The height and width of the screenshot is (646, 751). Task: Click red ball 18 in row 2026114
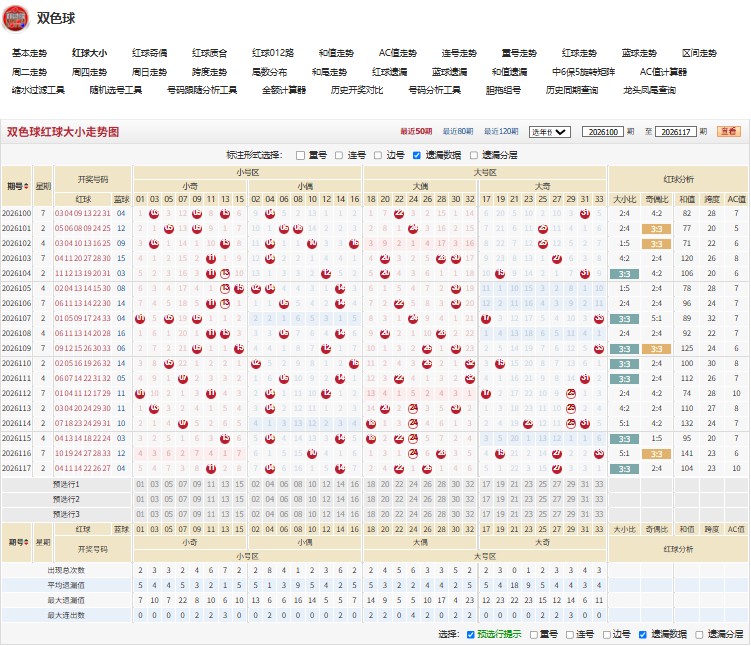(x=371, y=424)
